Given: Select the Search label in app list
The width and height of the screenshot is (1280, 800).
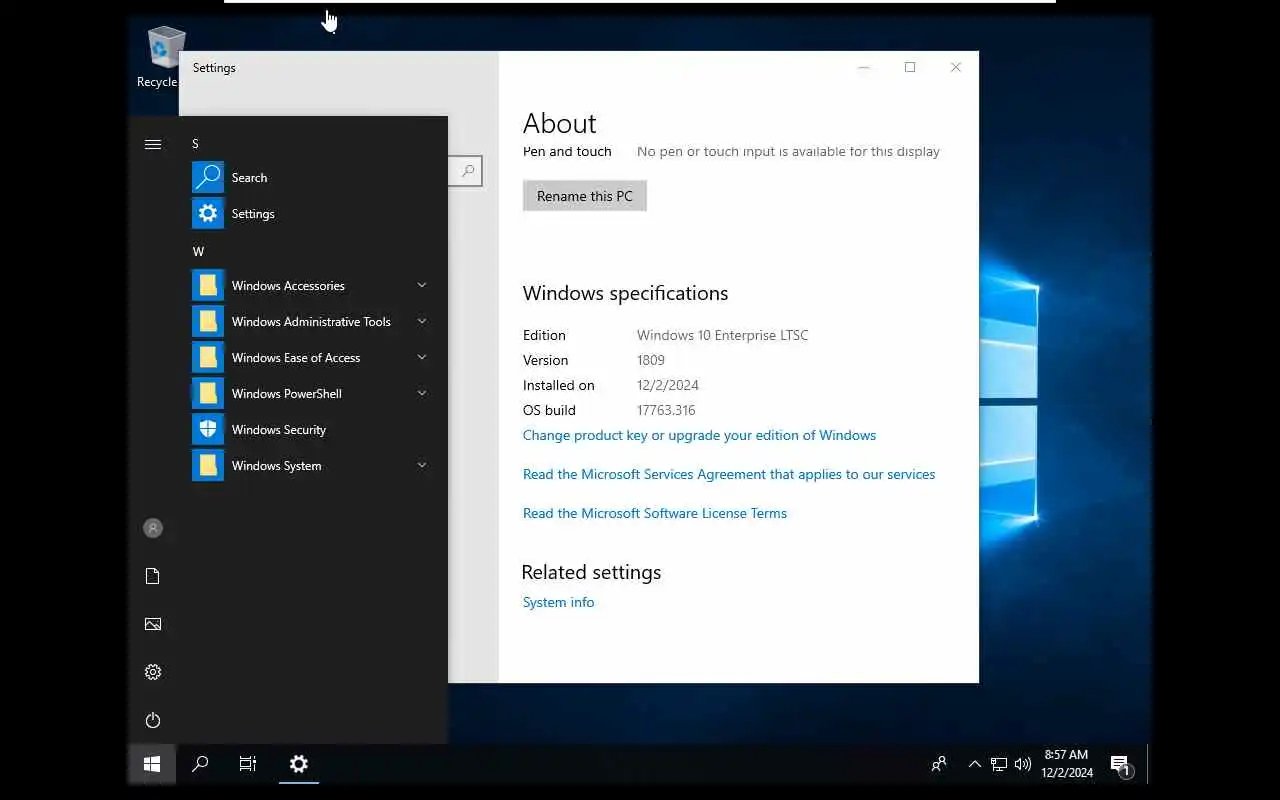Looking at the screenshot, I should (249, 177).
